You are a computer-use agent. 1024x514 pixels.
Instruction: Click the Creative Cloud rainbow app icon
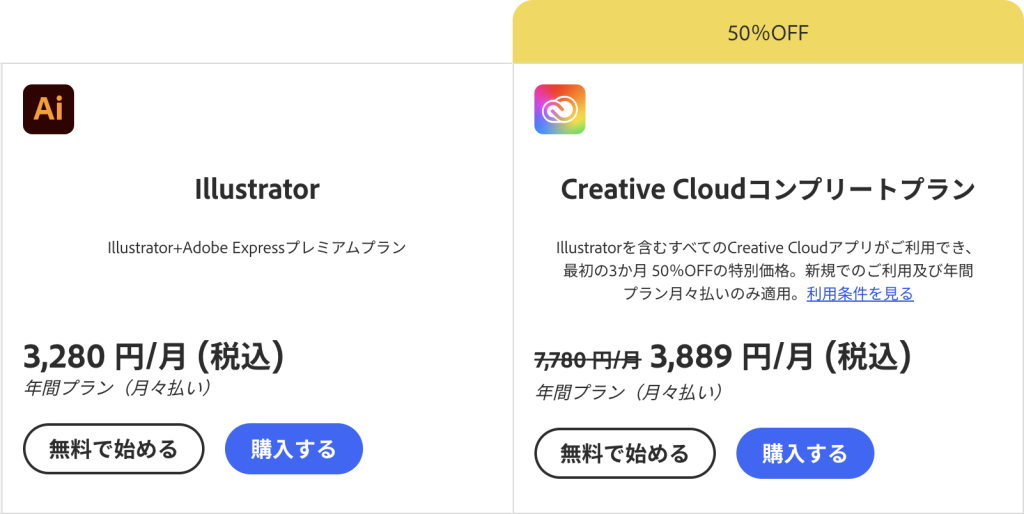coord(560,109)
